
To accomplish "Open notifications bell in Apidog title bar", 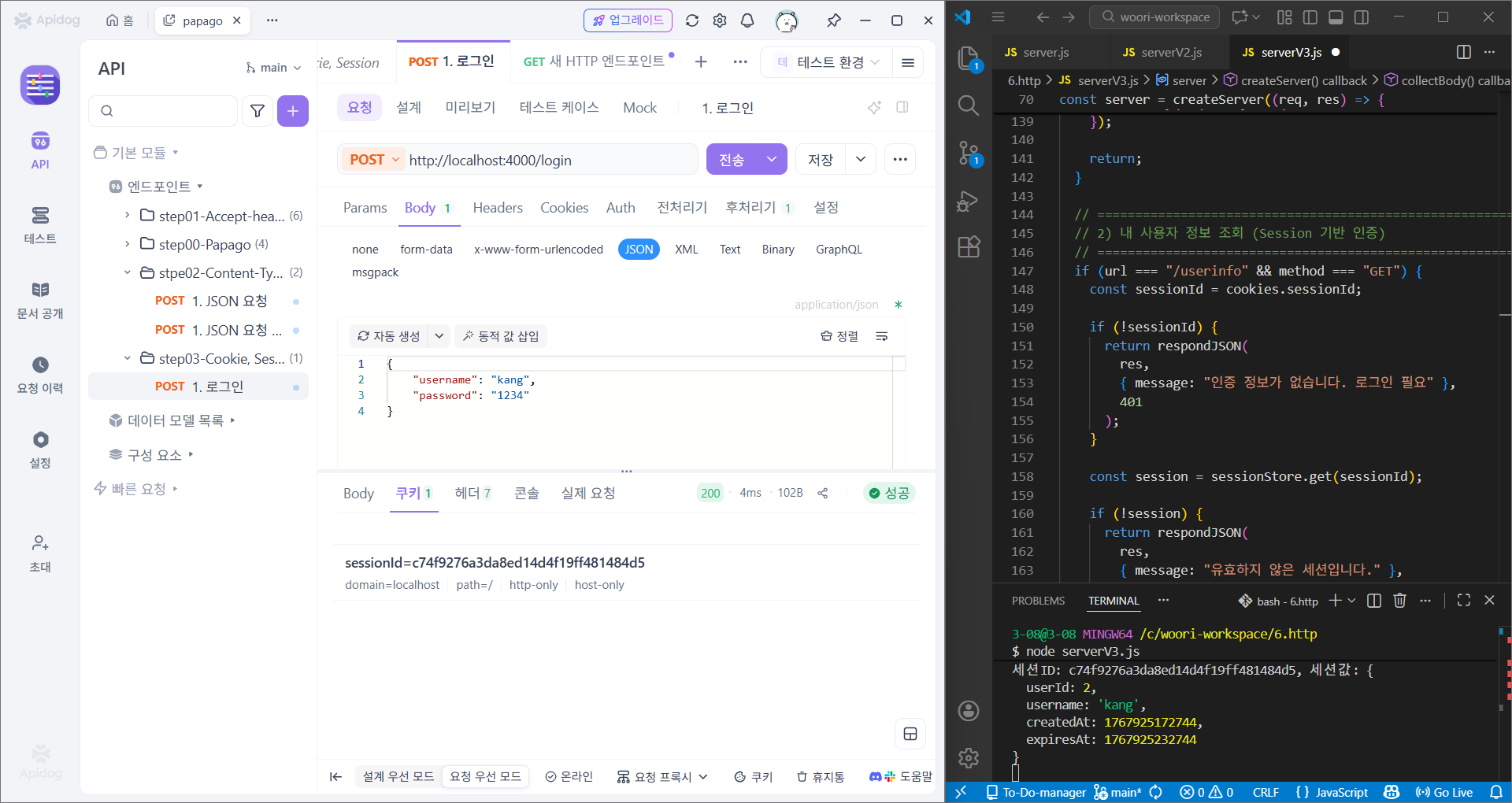I will tap(747, 20).
